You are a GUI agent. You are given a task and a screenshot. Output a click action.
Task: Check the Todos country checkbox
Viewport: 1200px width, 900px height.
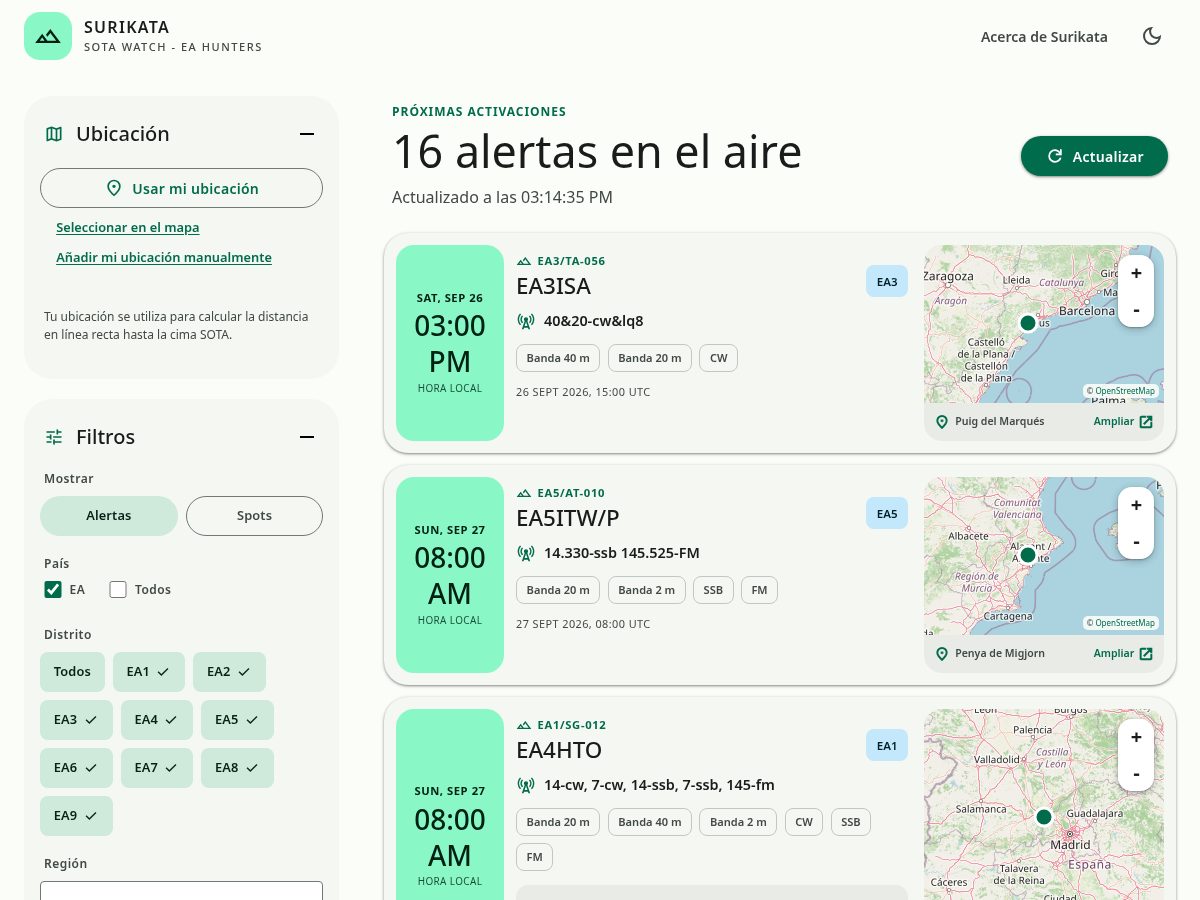[x=118, y=590]
